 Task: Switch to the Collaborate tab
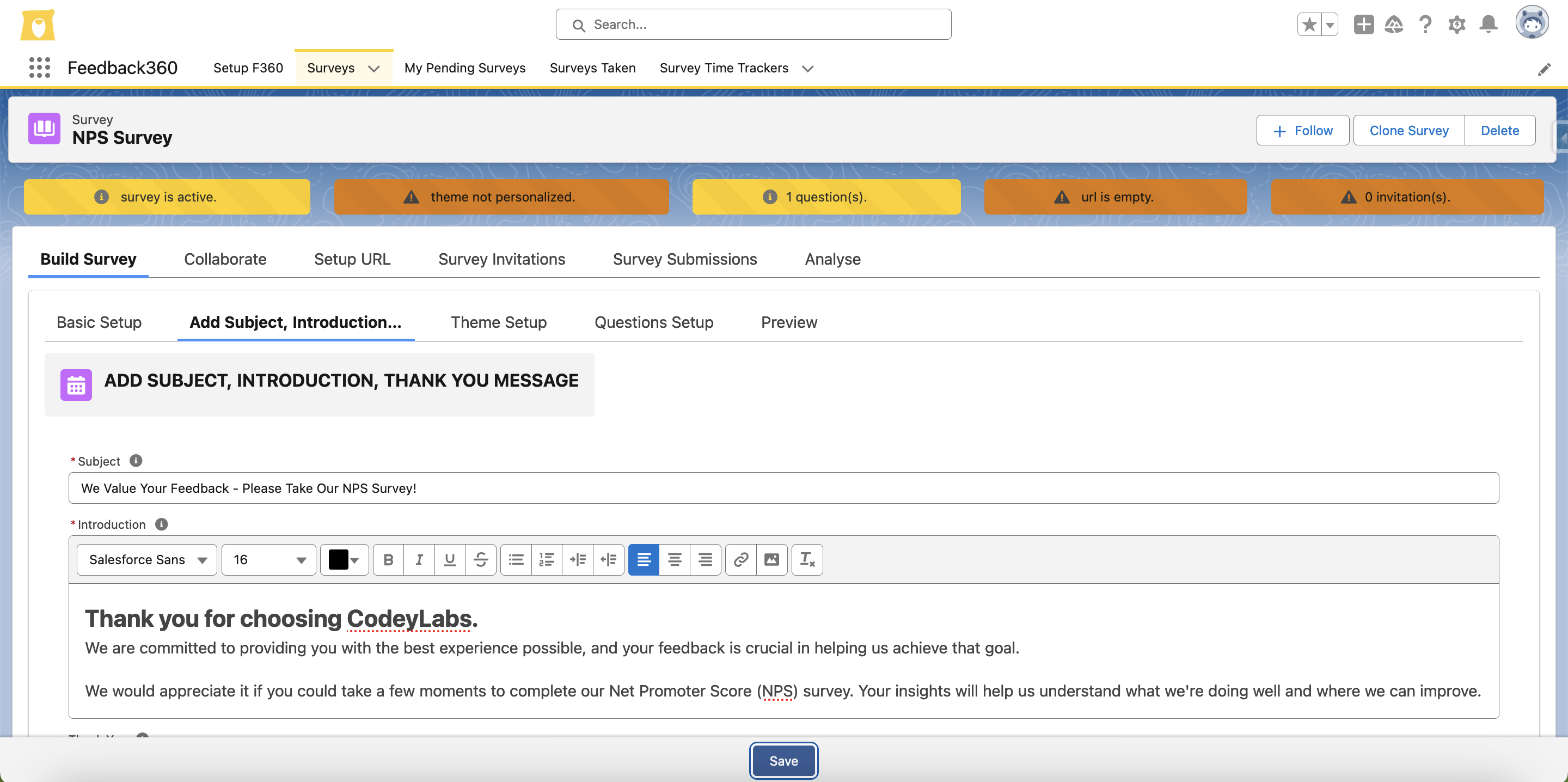pyautogui.click(x=225, y=259)
